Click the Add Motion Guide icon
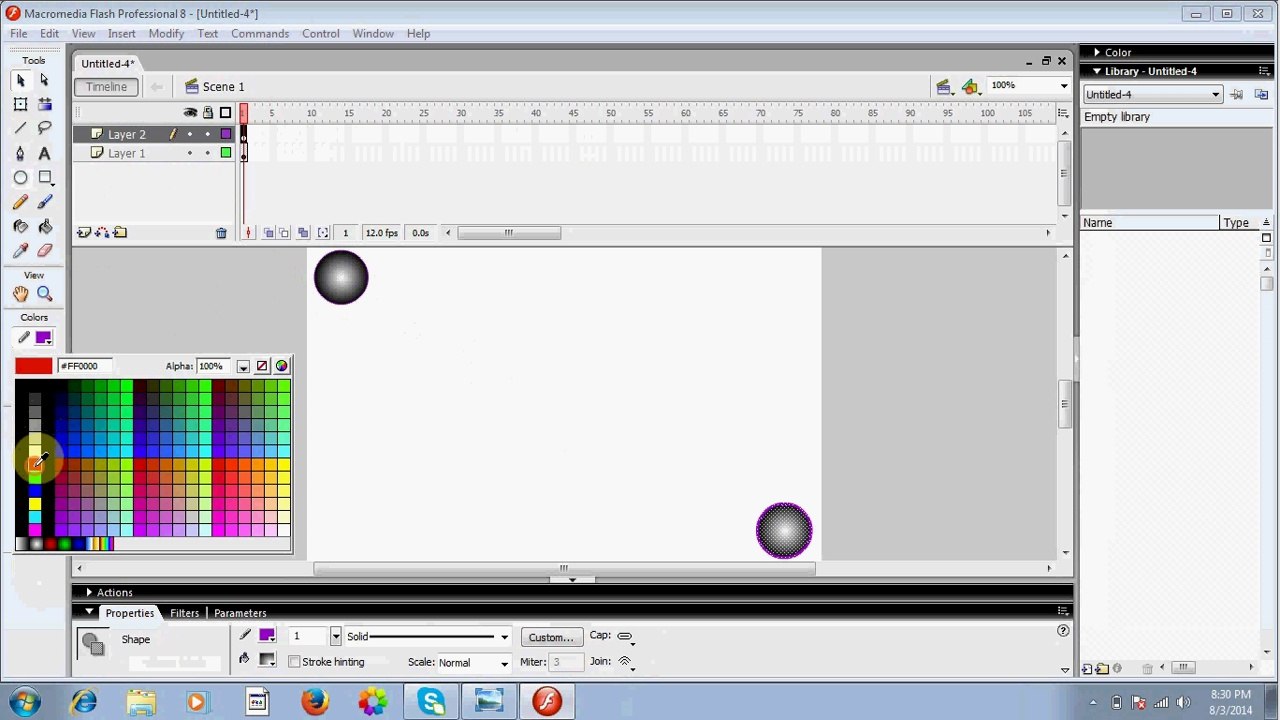1280x720 pixels. pyautogui.click(x=102, y=233)
